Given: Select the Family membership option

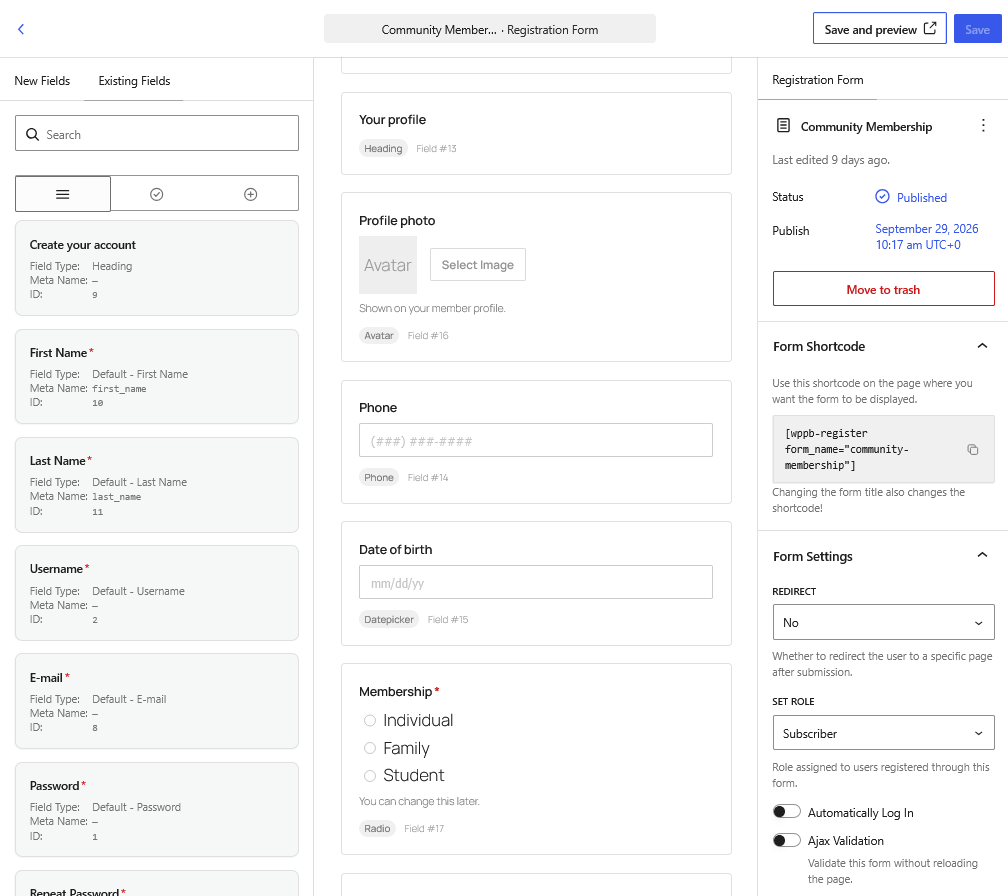Looking at the screenshot, I should pos(370,748).
